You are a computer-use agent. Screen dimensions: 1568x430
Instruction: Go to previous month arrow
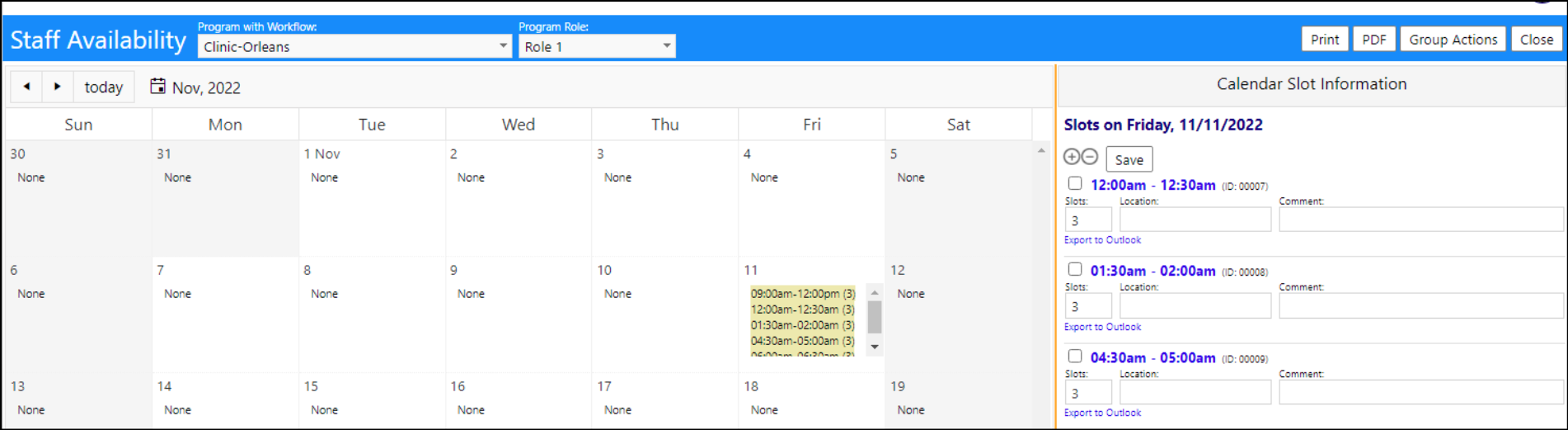click(x=26, y=87)
